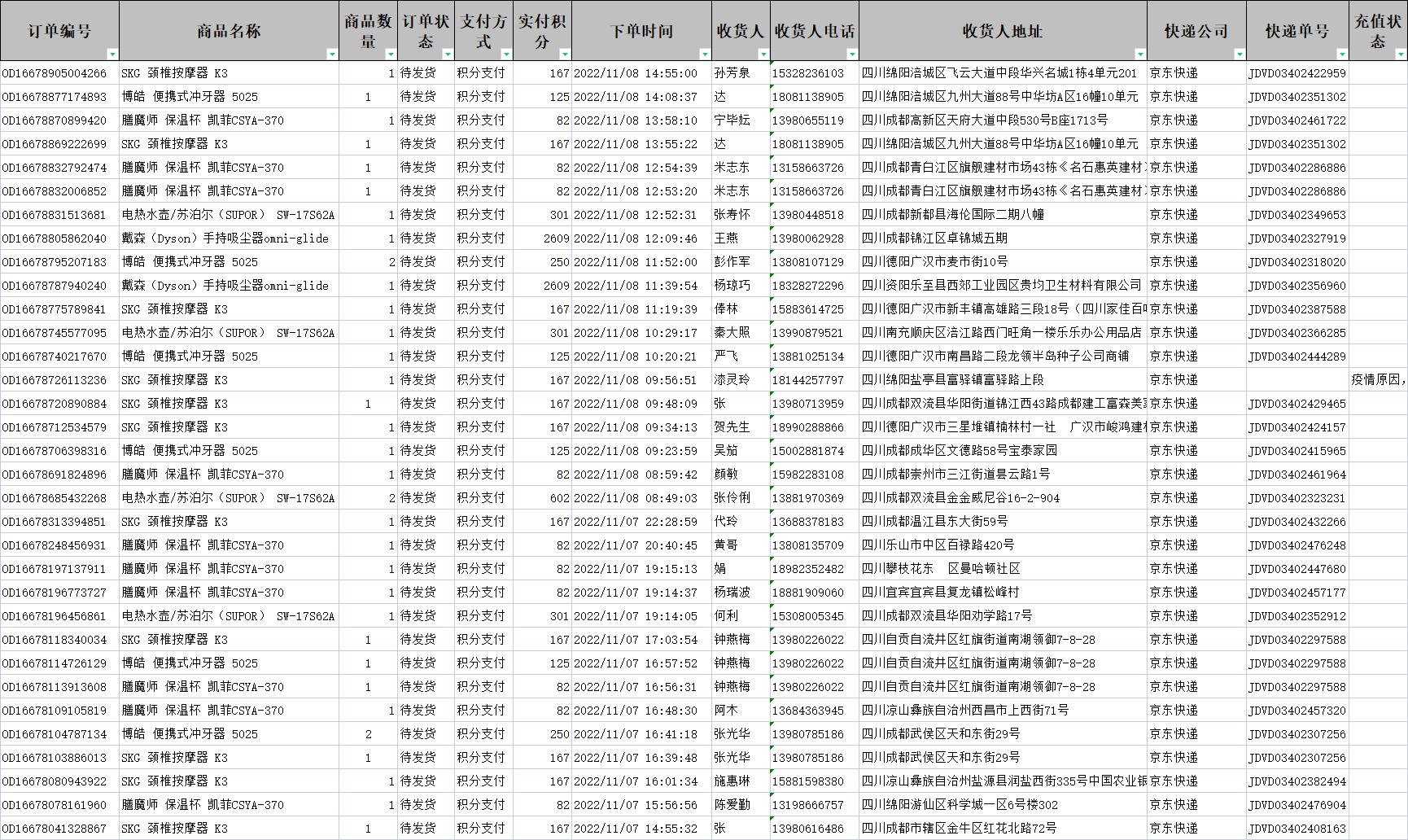Image resolution: width=1408 pixels, height=840 pixels.
Task: Select recipient cell 杨琼巧
Action: pos(741,286)
